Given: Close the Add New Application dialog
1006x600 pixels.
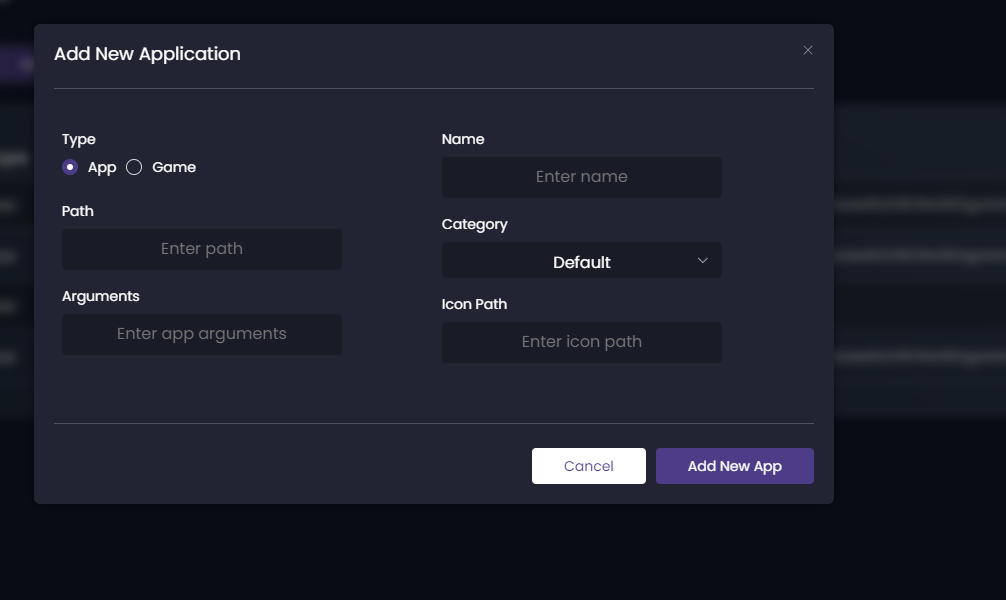Looking at the screenshot, I should point(808,50).
